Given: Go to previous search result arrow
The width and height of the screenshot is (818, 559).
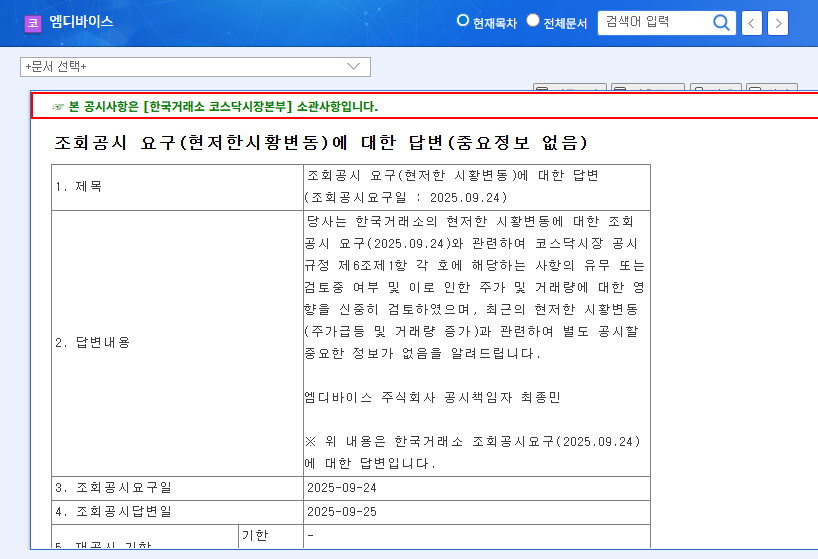Looking at the screenshot, I should click(x=752, y=23).
